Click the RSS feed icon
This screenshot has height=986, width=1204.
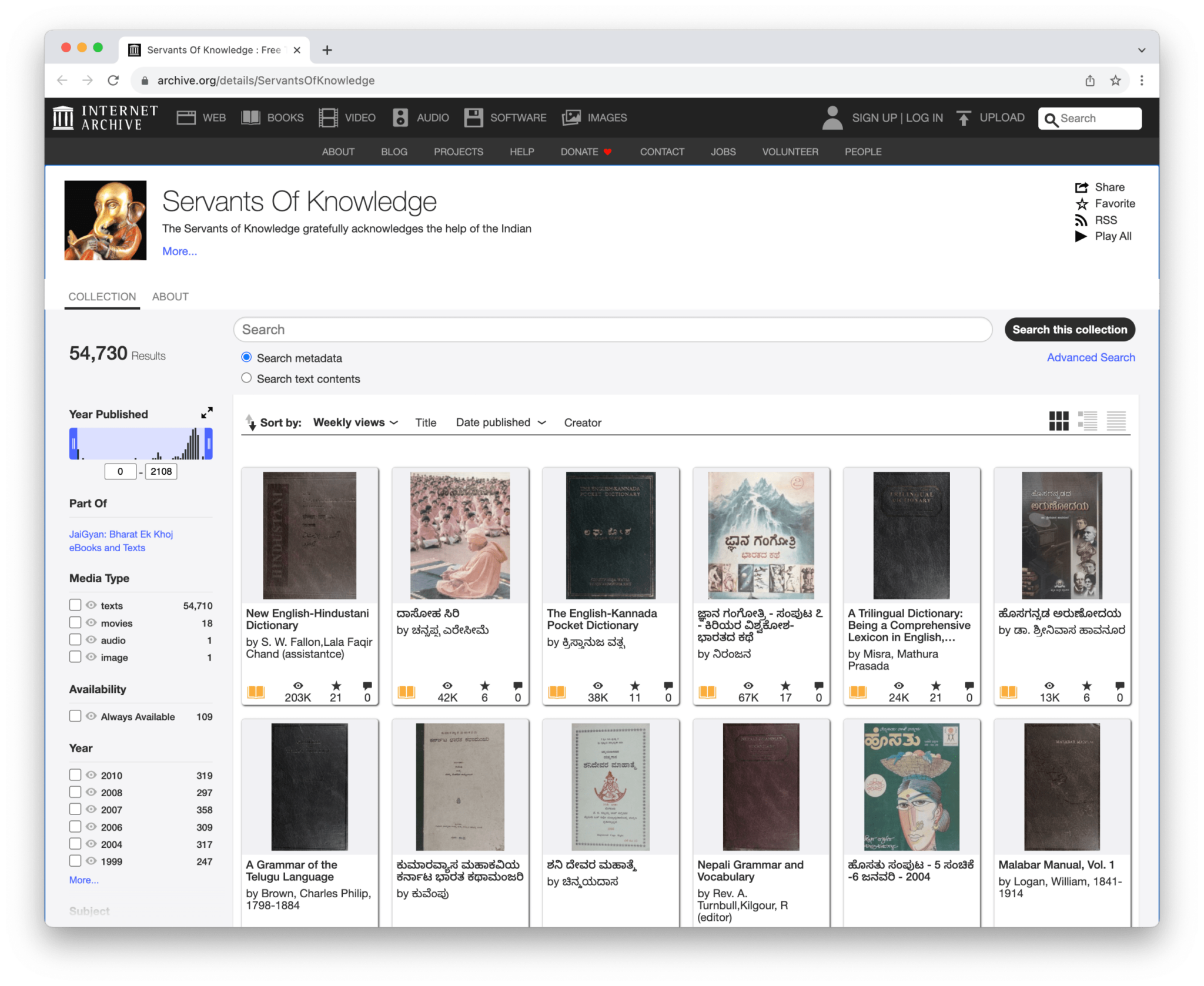tap(1081, 220)
